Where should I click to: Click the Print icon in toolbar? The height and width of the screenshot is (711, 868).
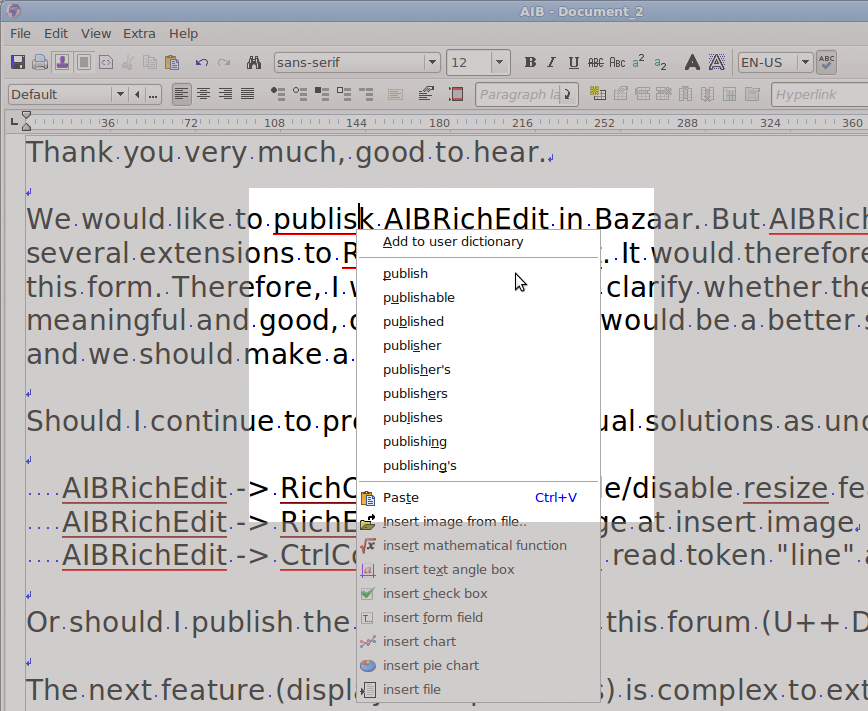40,62
